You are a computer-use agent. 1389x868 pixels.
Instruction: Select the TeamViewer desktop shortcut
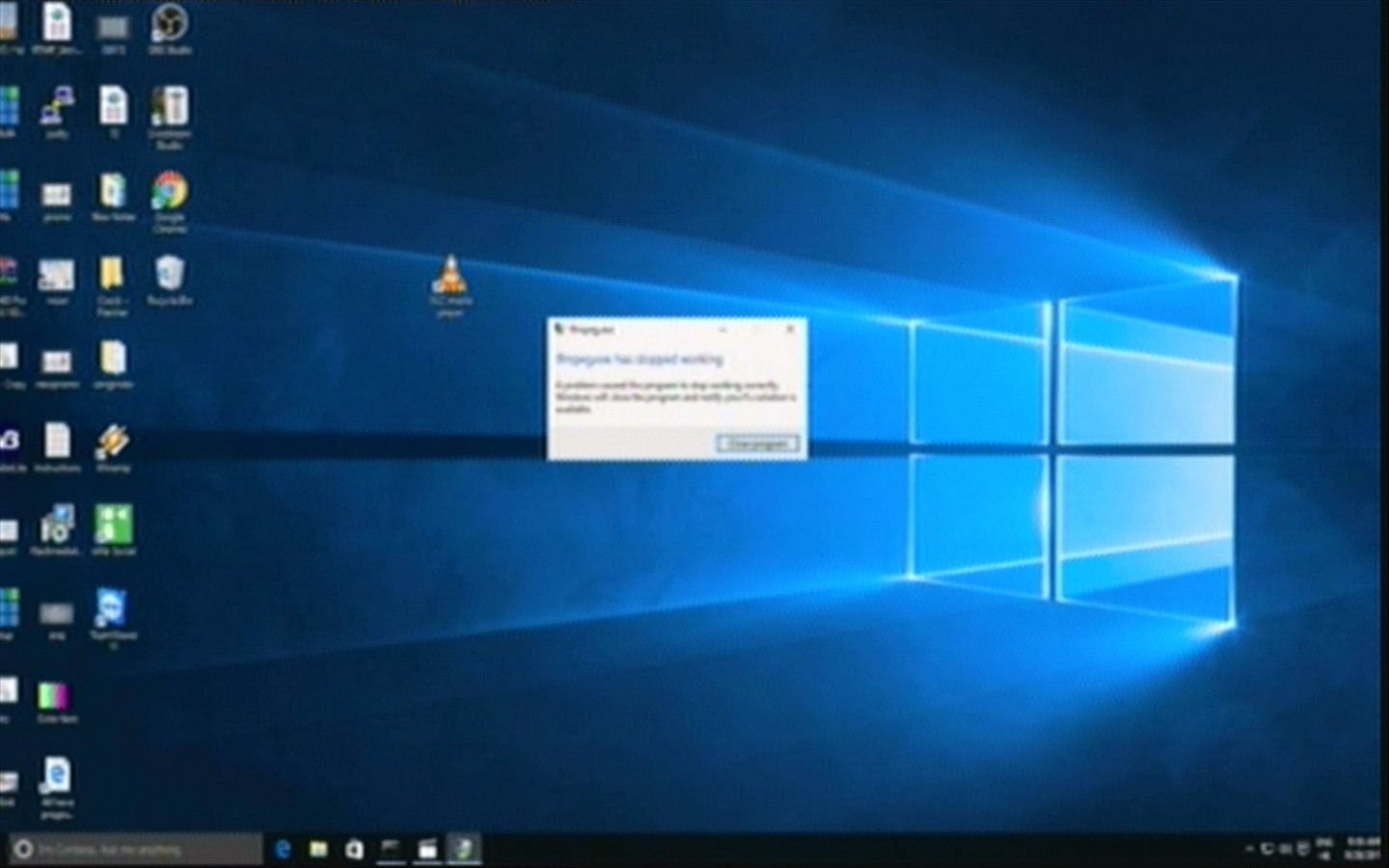[113, 617]
